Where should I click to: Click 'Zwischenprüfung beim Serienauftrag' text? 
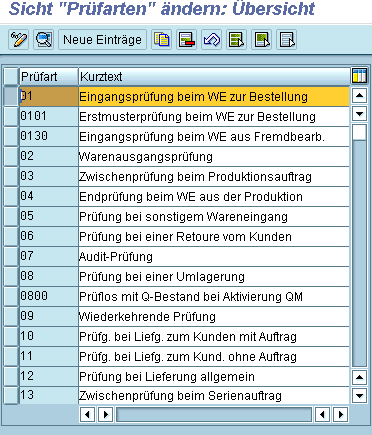[x=180, y=396]
